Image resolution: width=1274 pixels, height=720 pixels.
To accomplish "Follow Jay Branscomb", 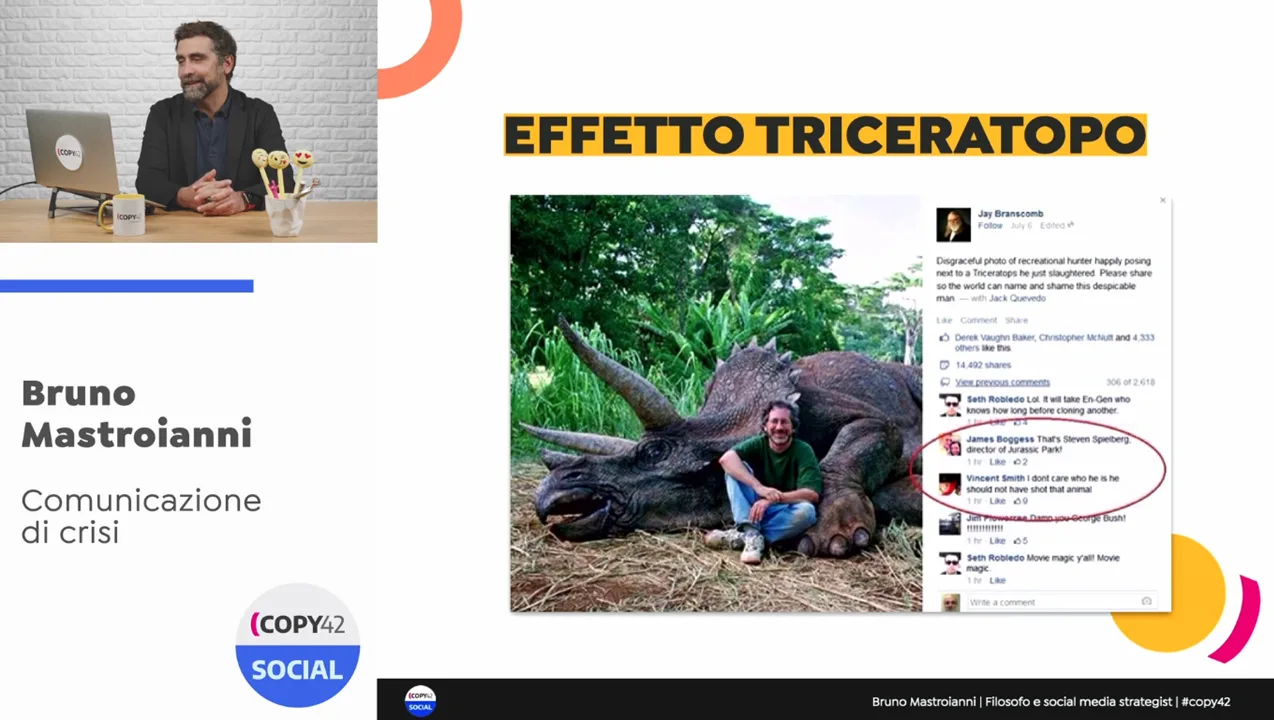I will (990, 226).
